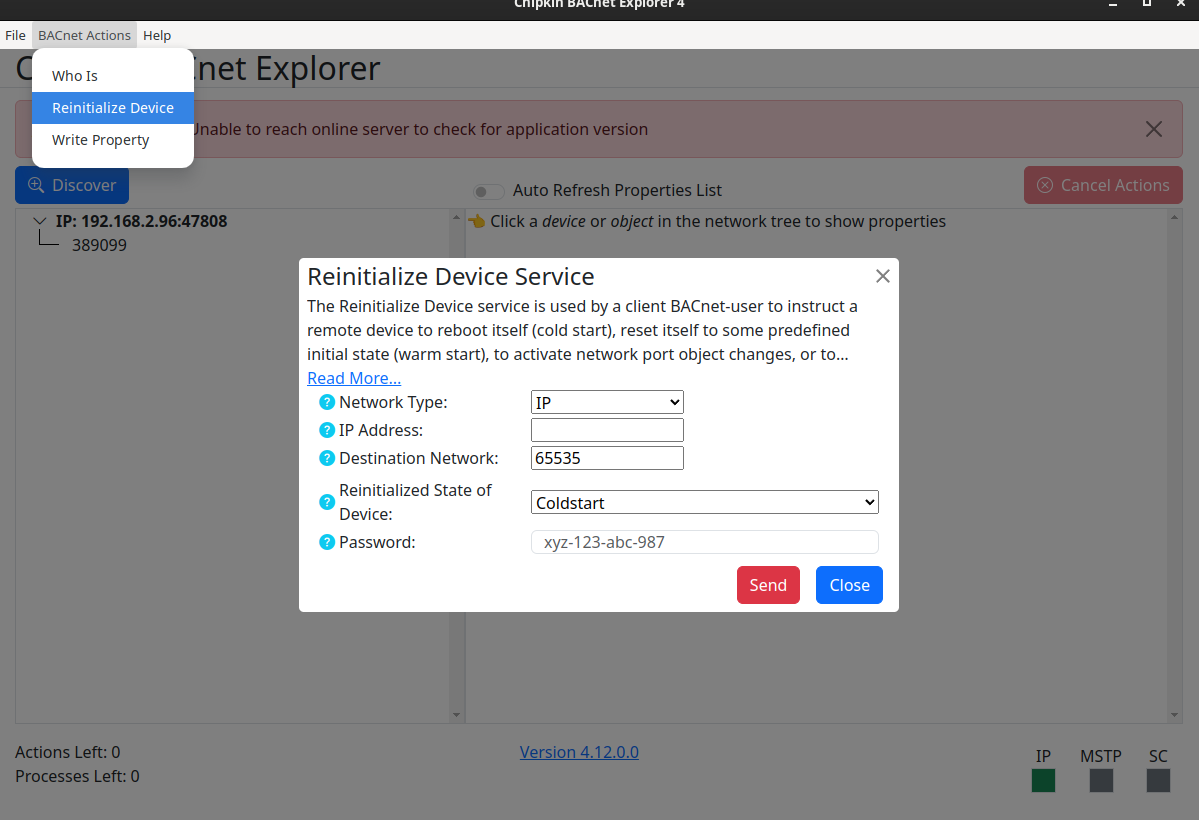Click properties pane scrollbar up arrow
This screenshot has width=1199, height=820.
(1174, 217)
